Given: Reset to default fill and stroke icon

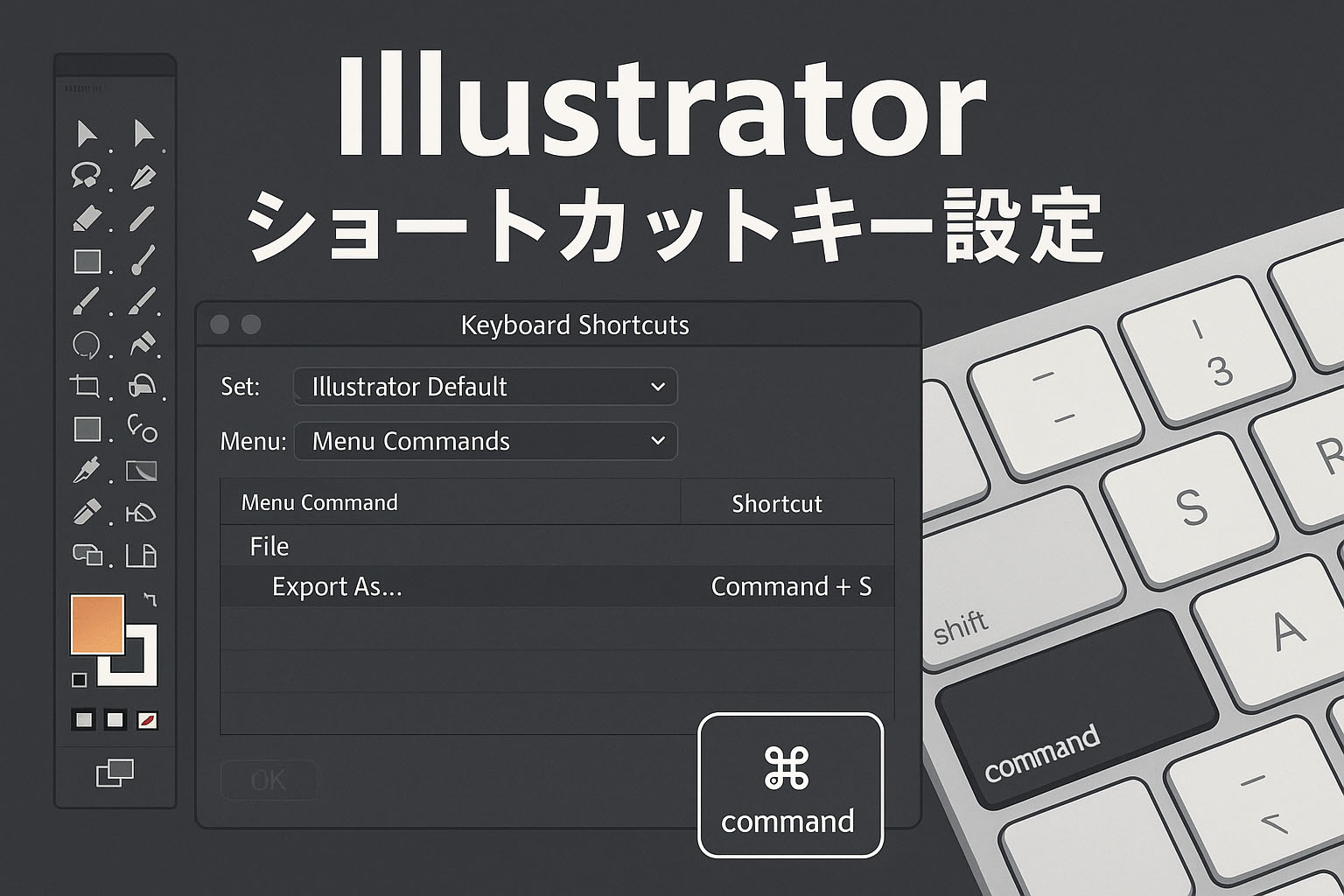Looking at the screenshot, I should click(x=80, y=680).
